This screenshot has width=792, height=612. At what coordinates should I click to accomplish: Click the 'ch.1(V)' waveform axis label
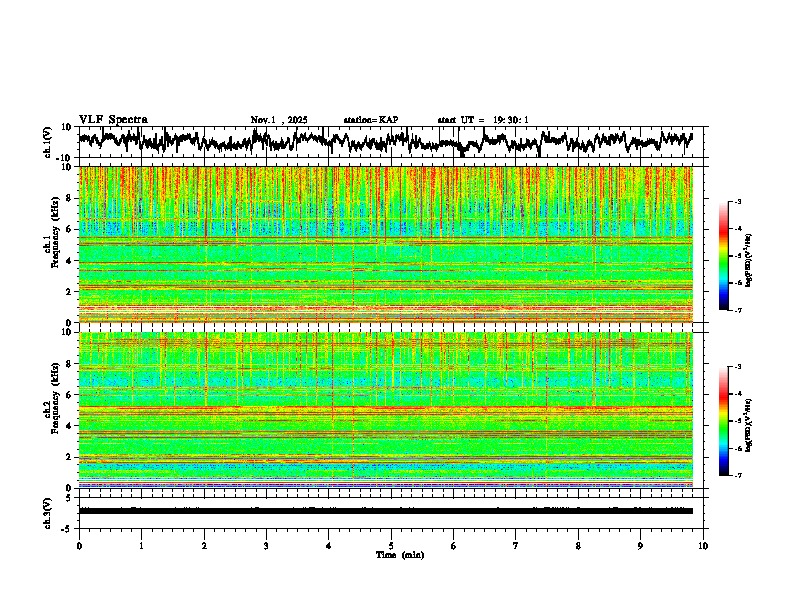tap(48, 142)
